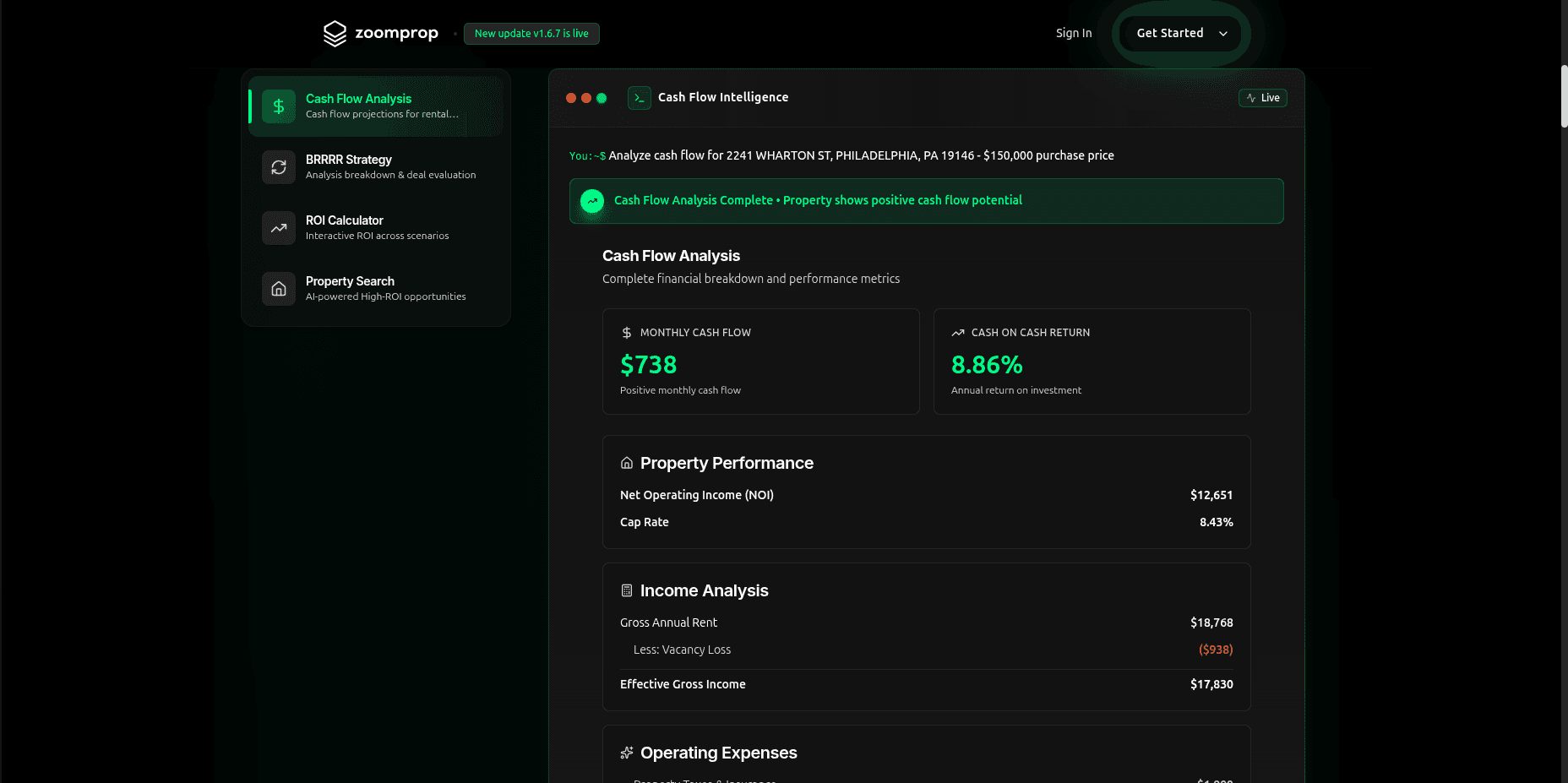Click the Operating Expenses sparkle icon
This screenshot has width=1568, height=783.
tap(627, 753)
